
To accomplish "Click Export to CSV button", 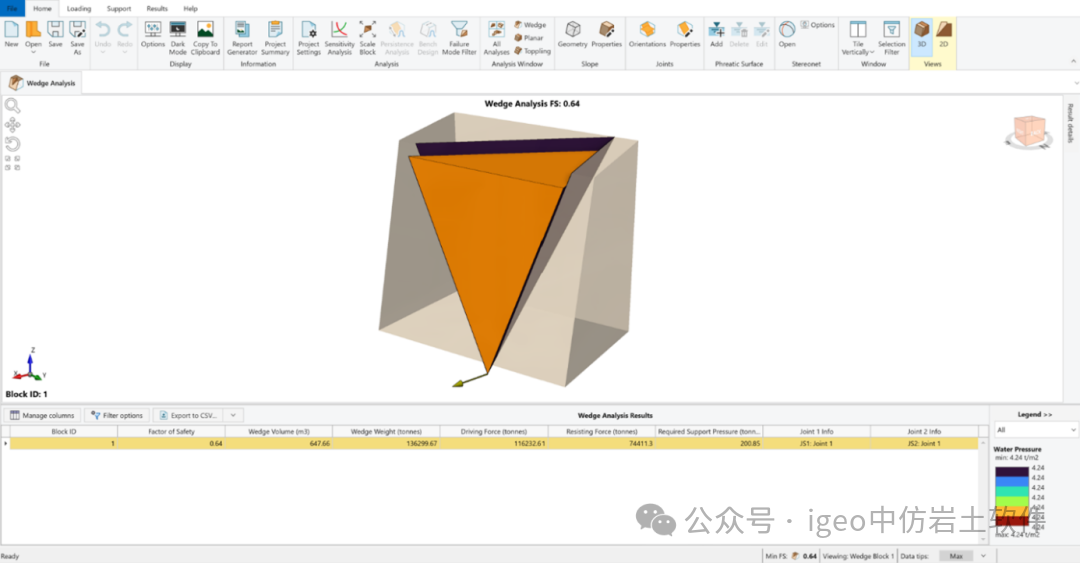I will click(x=188, y=416).
